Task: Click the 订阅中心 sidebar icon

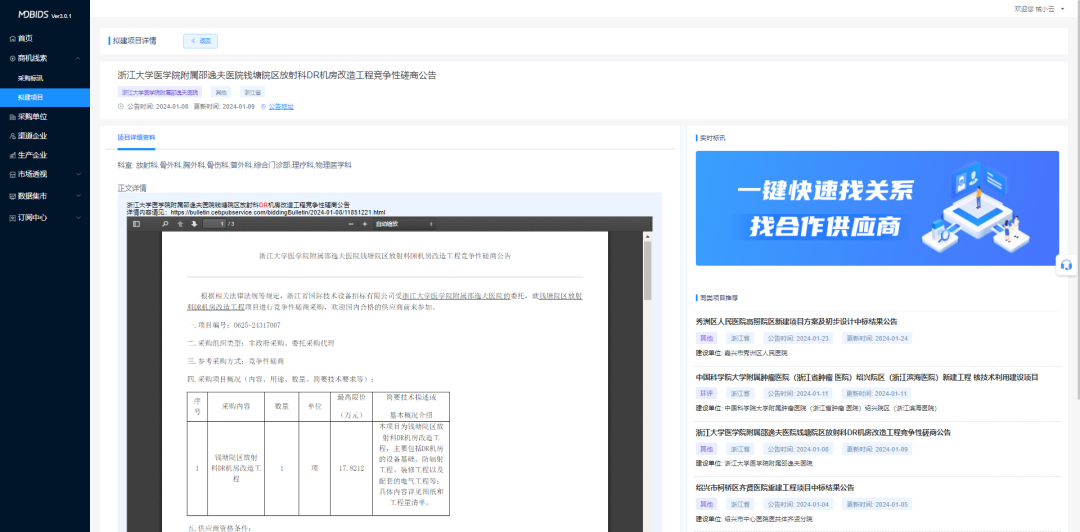Action: [12, 217]
